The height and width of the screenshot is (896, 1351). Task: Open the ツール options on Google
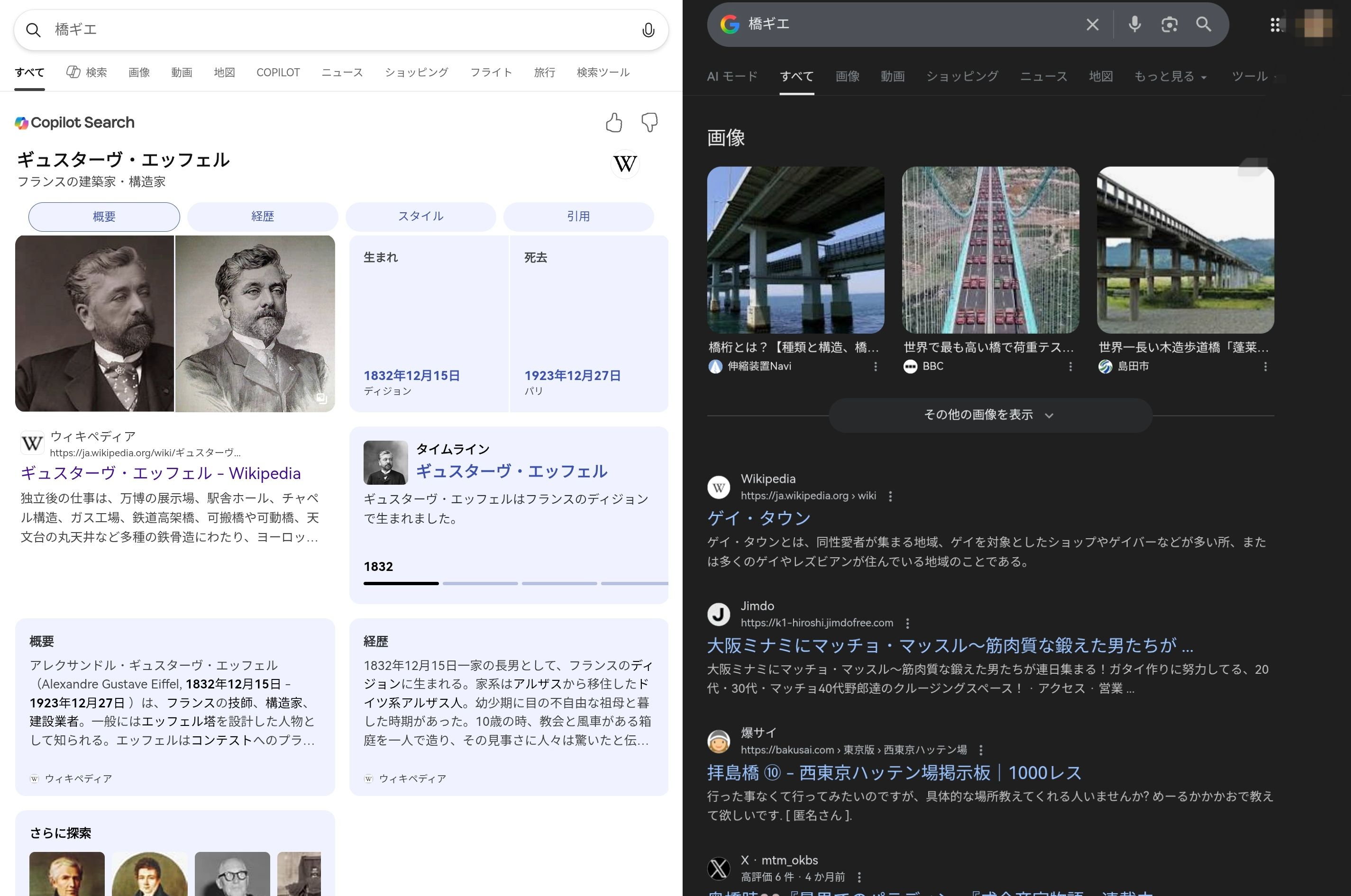click(x=1249, y=77)
